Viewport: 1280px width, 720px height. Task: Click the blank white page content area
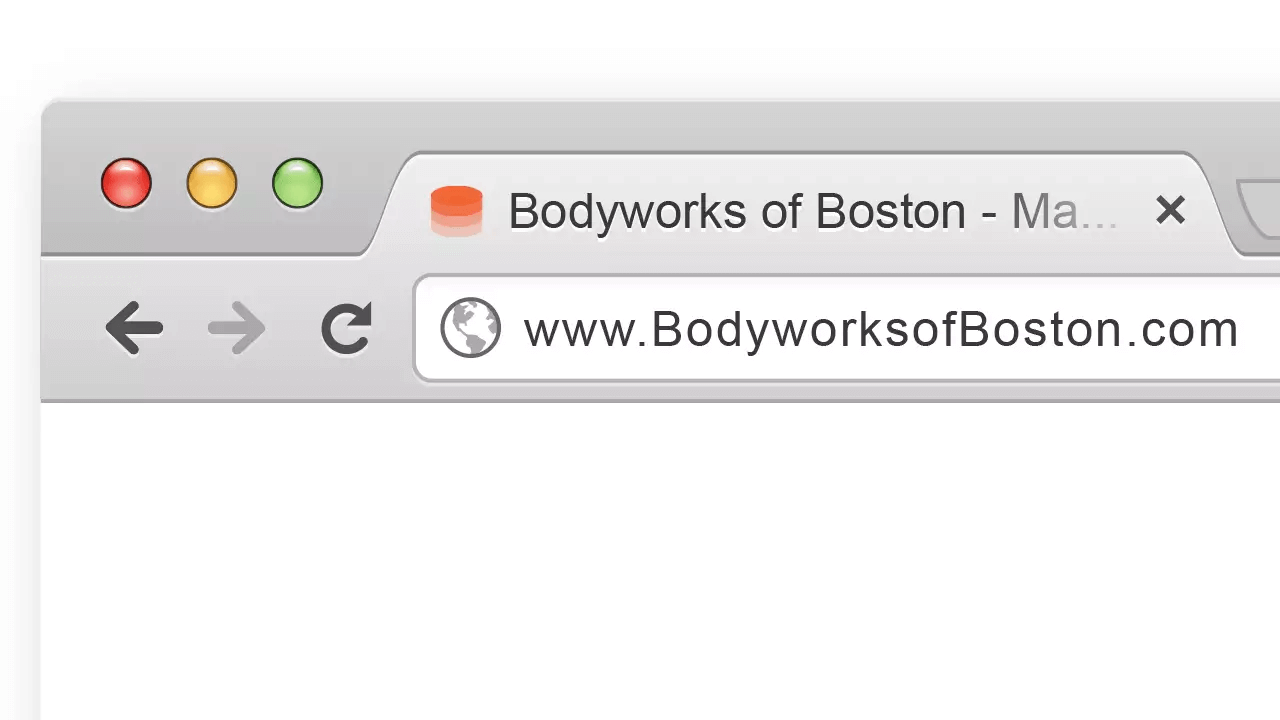click(660, 560)
